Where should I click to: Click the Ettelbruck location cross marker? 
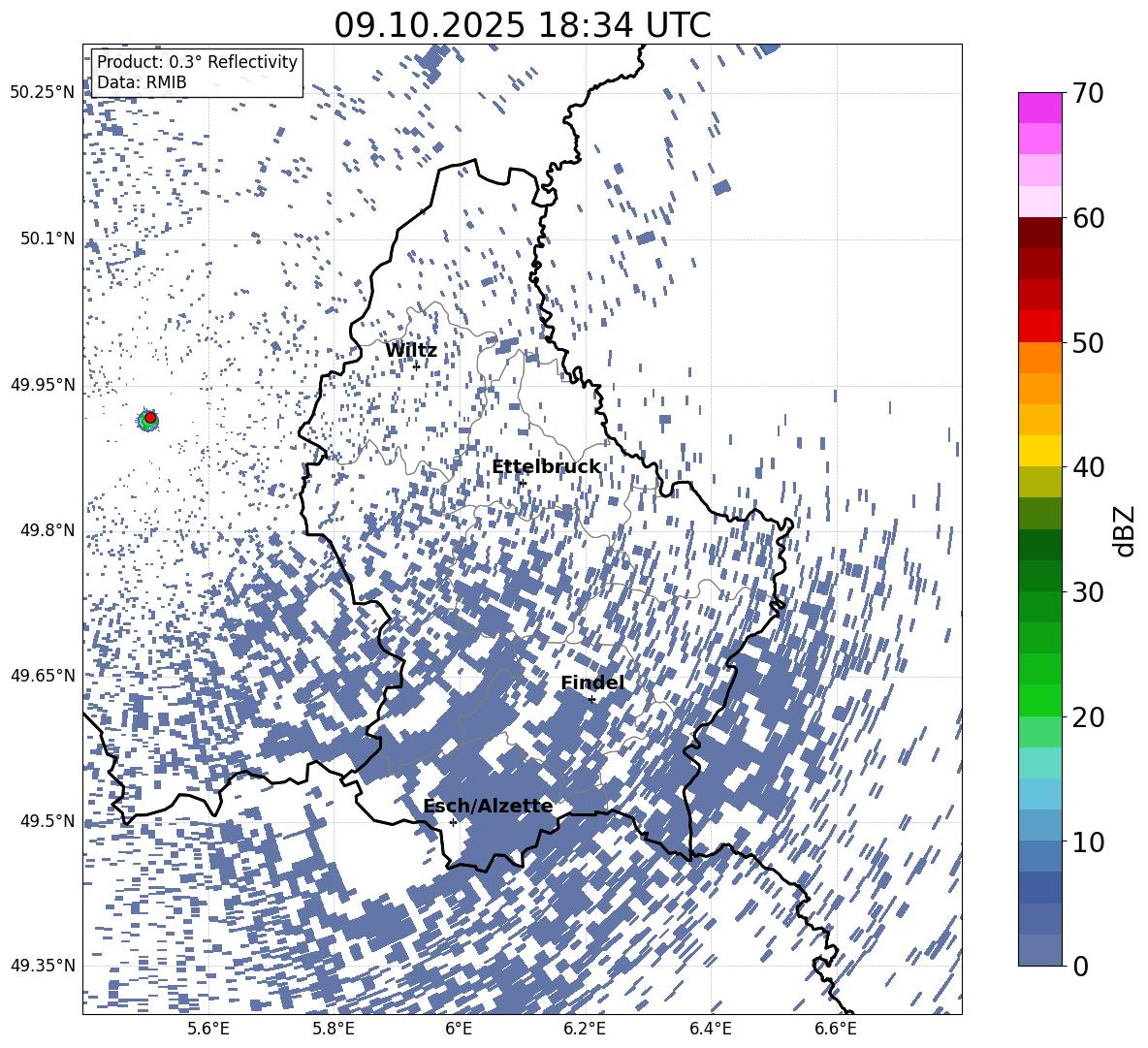522,483
